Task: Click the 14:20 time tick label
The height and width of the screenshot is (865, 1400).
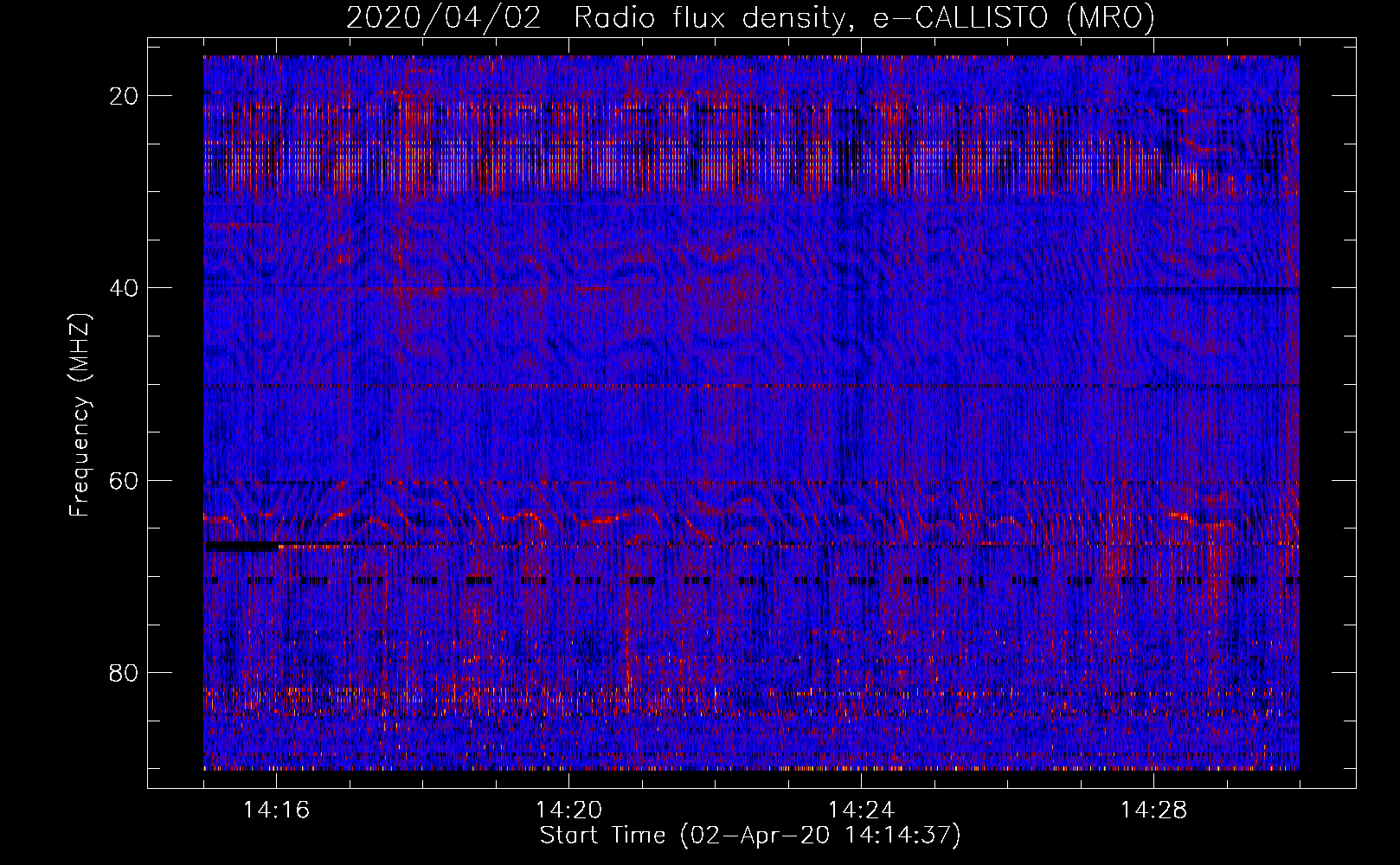Action: point(568,811)
